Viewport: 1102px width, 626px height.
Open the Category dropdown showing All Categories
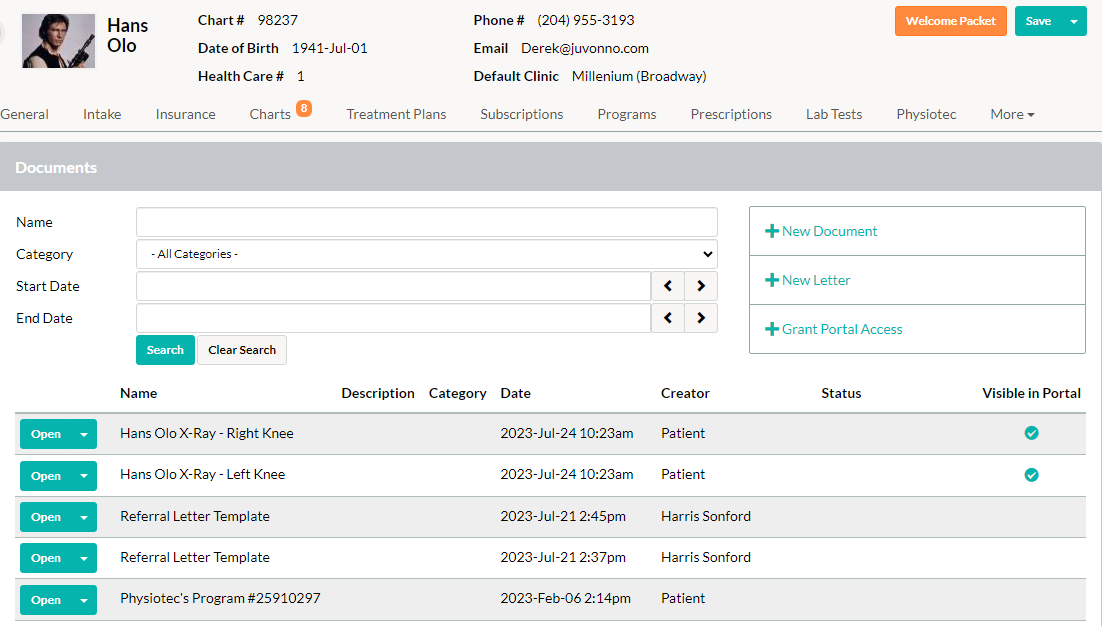tap(426, 254)
